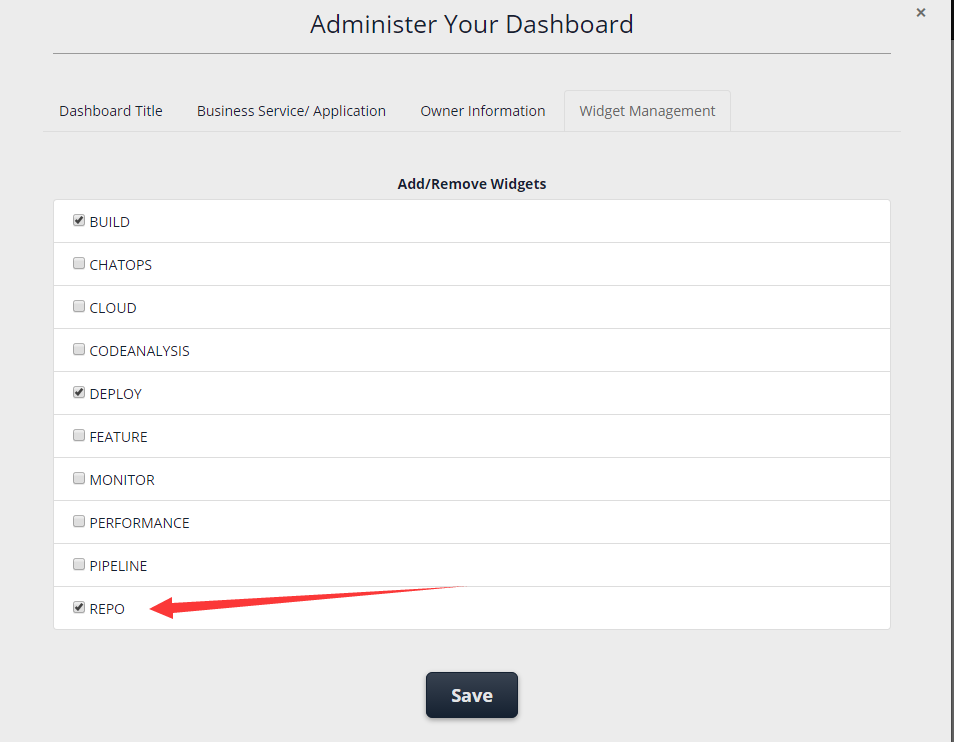The height and width of the screenshot is (742, 954).
Task: Enable the PERFORMANCE widget checkbox
Action: [79, 522]
